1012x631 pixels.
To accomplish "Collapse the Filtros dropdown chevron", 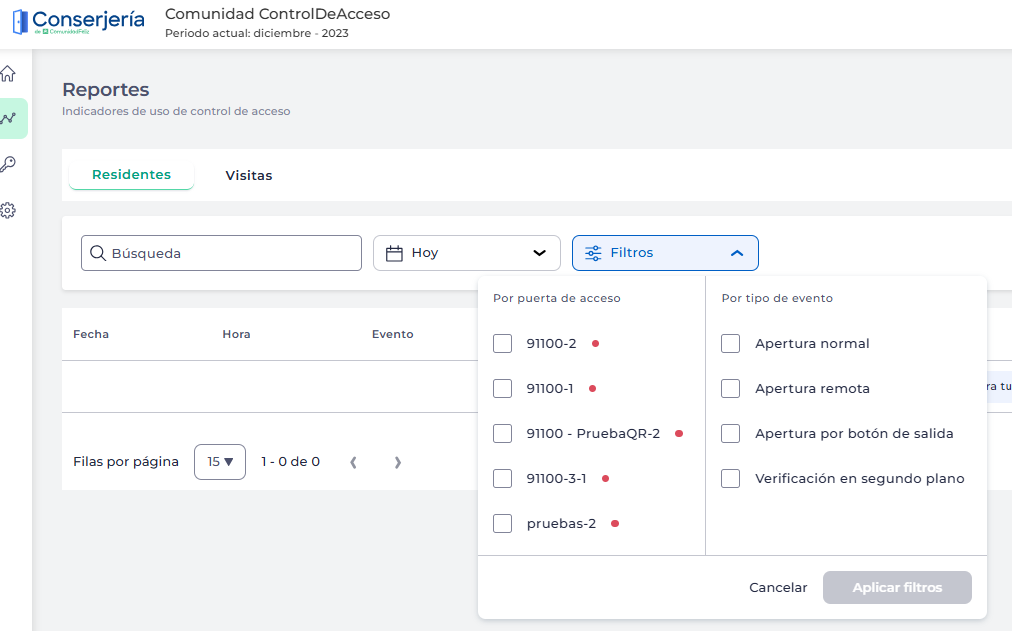I will 737,253.
